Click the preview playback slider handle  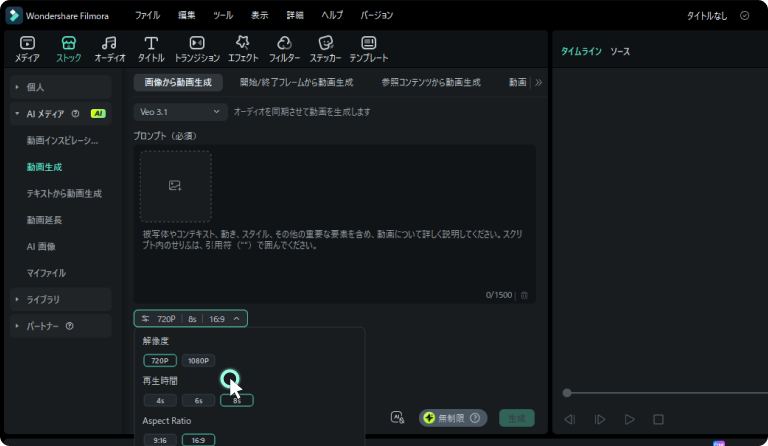pyautogui.click(x=567, y=393)
